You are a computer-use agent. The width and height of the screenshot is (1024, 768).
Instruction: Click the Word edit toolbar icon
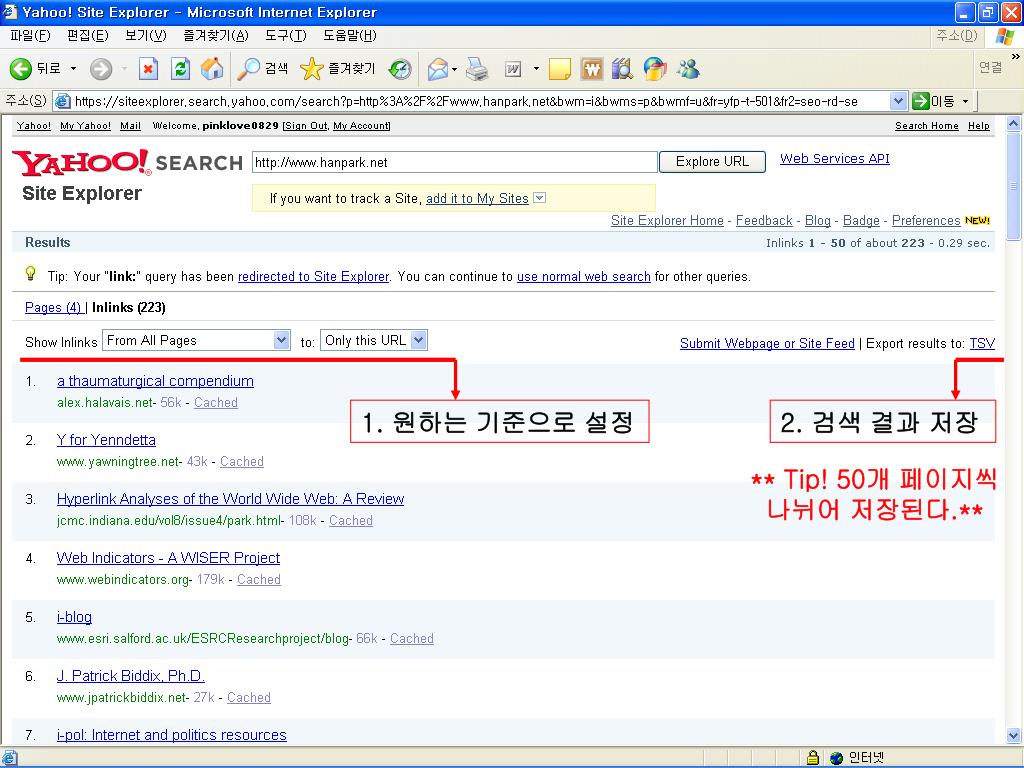[x=513, y=69]
